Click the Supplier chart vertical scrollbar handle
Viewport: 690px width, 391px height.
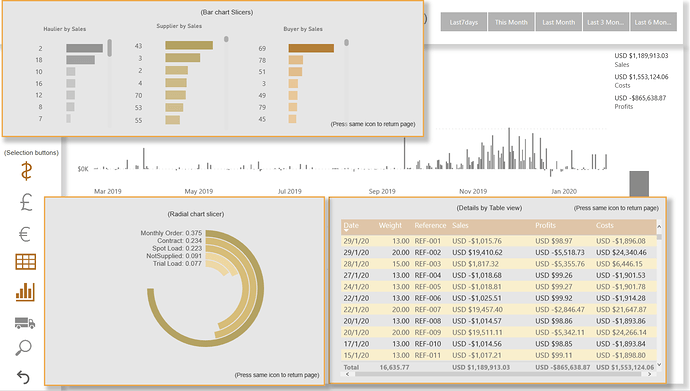(x=226, y=39)
